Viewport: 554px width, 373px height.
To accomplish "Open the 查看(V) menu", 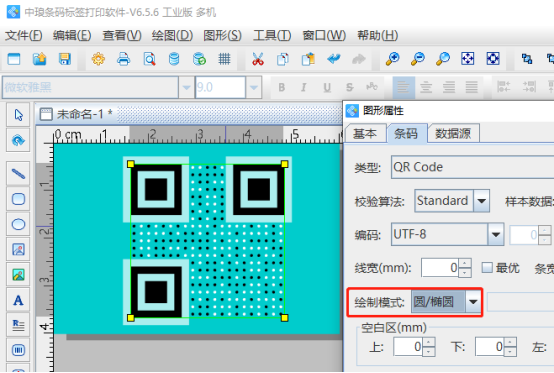I will click(122, 36).
